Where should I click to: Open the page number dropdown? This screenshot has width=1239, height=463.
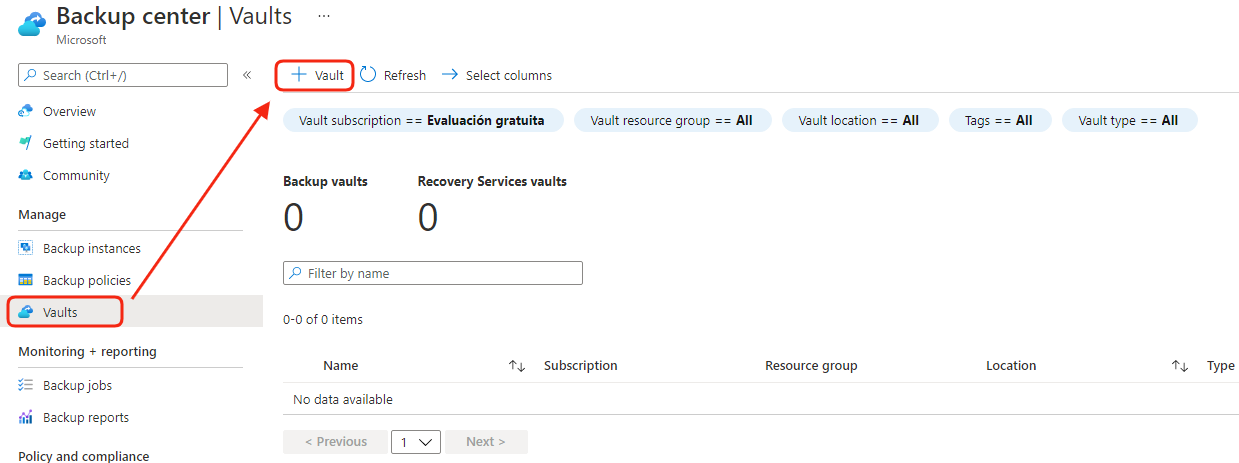pyautogui.click(x=415, y=441)
